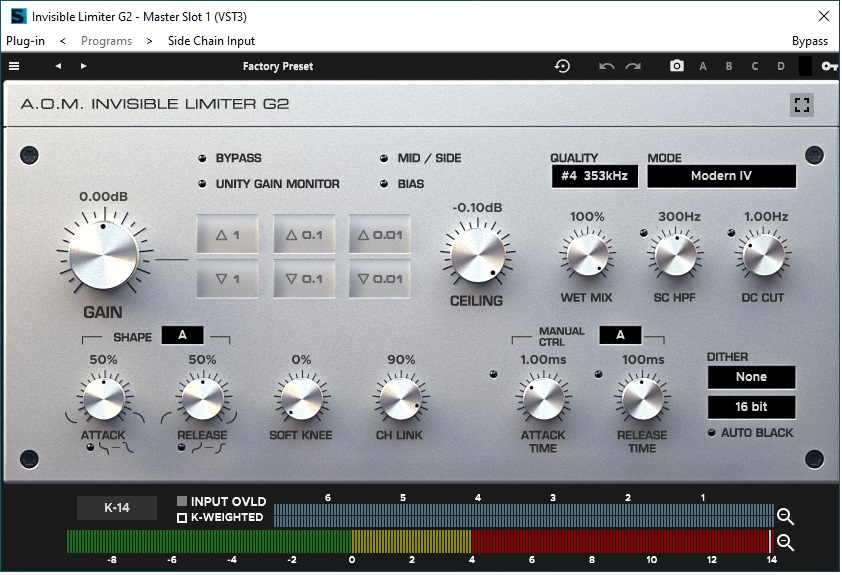This screenshot has height=575, width=842.
Task: Reset the INPUT OVLD indicator
Action: coord(182,501)
